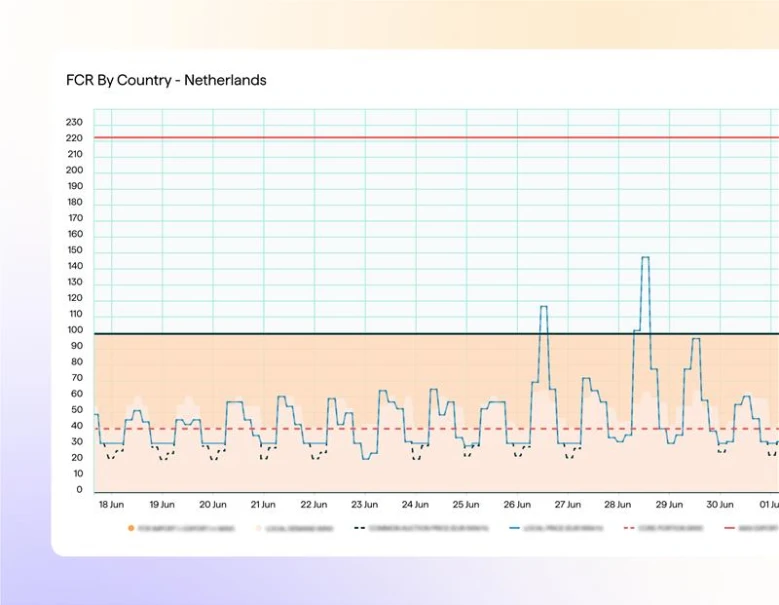This screenshot has height=605, width=779.
Task: Toggle the solid blue line legend entry
Action: (x=556, y=528)
